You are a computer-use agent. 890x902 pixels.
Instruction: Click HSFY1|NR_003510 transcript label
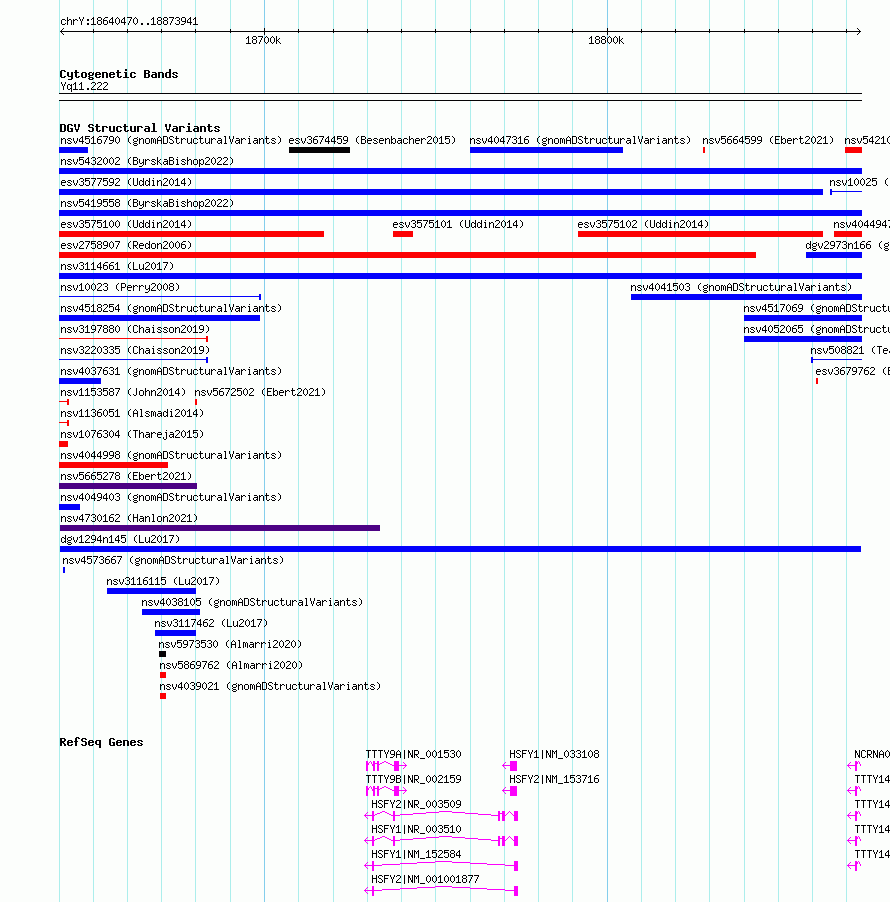point(417,830)
